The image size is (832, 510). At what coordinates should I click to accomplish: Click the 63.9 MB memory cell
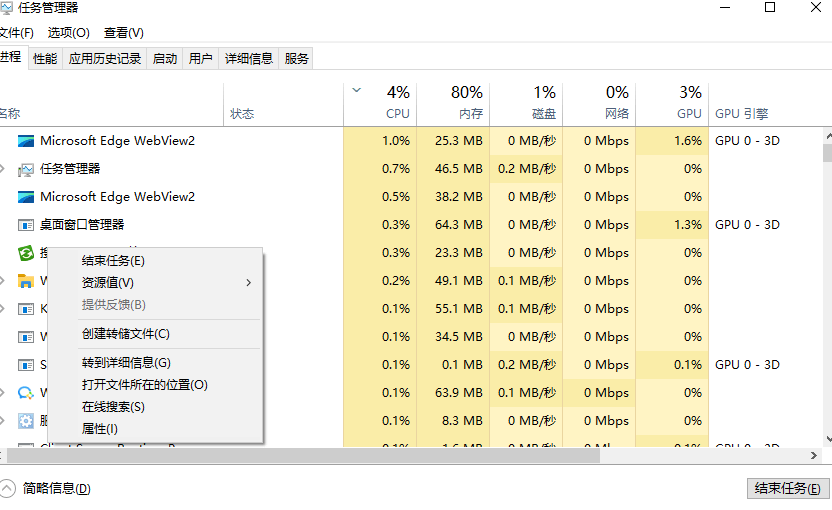[x=453, y=393]
